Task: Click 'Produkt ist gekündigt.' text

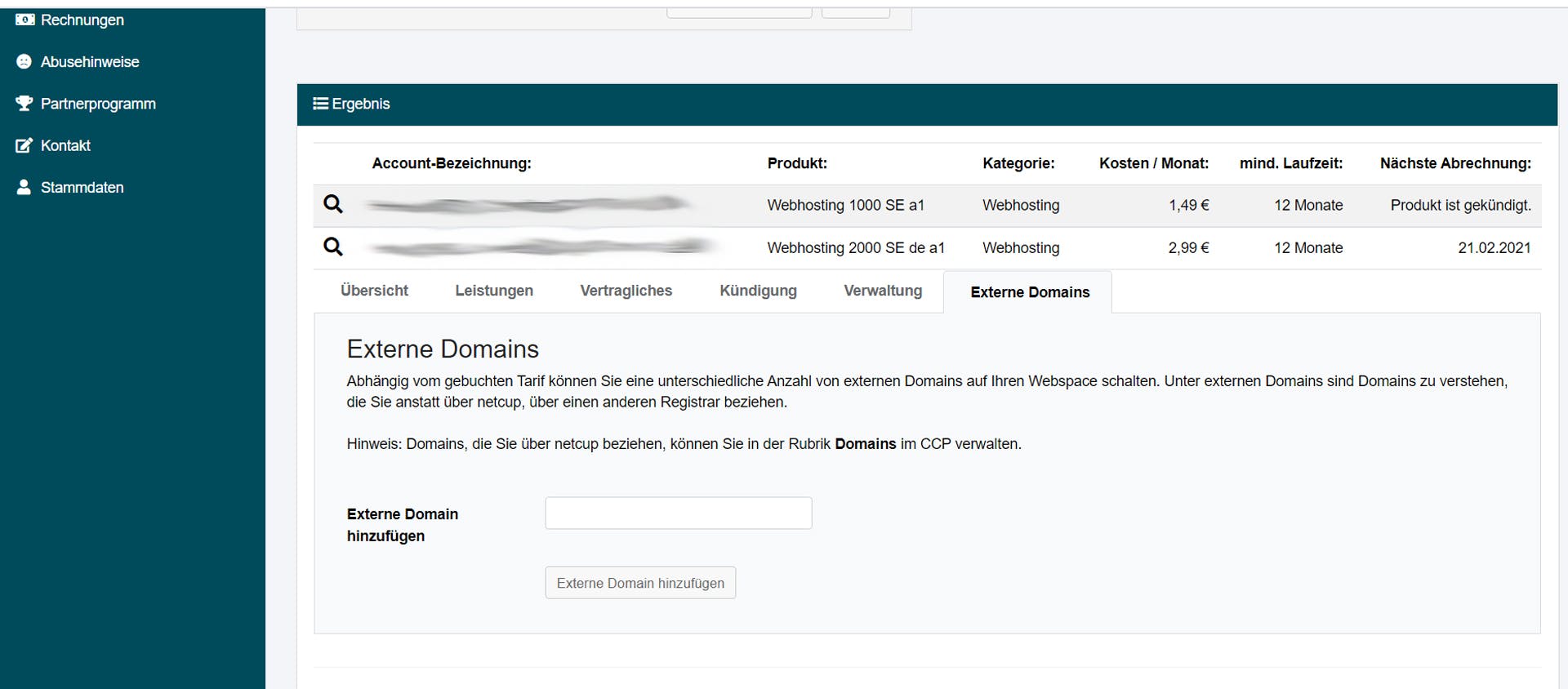Action: (x=1460, y=205)
